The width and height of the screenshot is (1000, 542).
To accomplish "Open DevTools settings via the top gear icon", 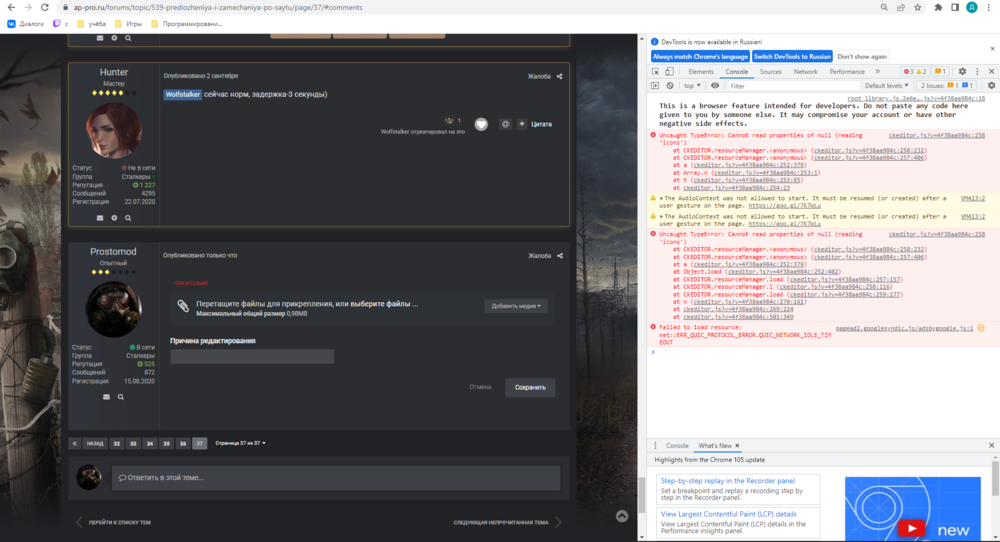I will (x=962, y=71).
